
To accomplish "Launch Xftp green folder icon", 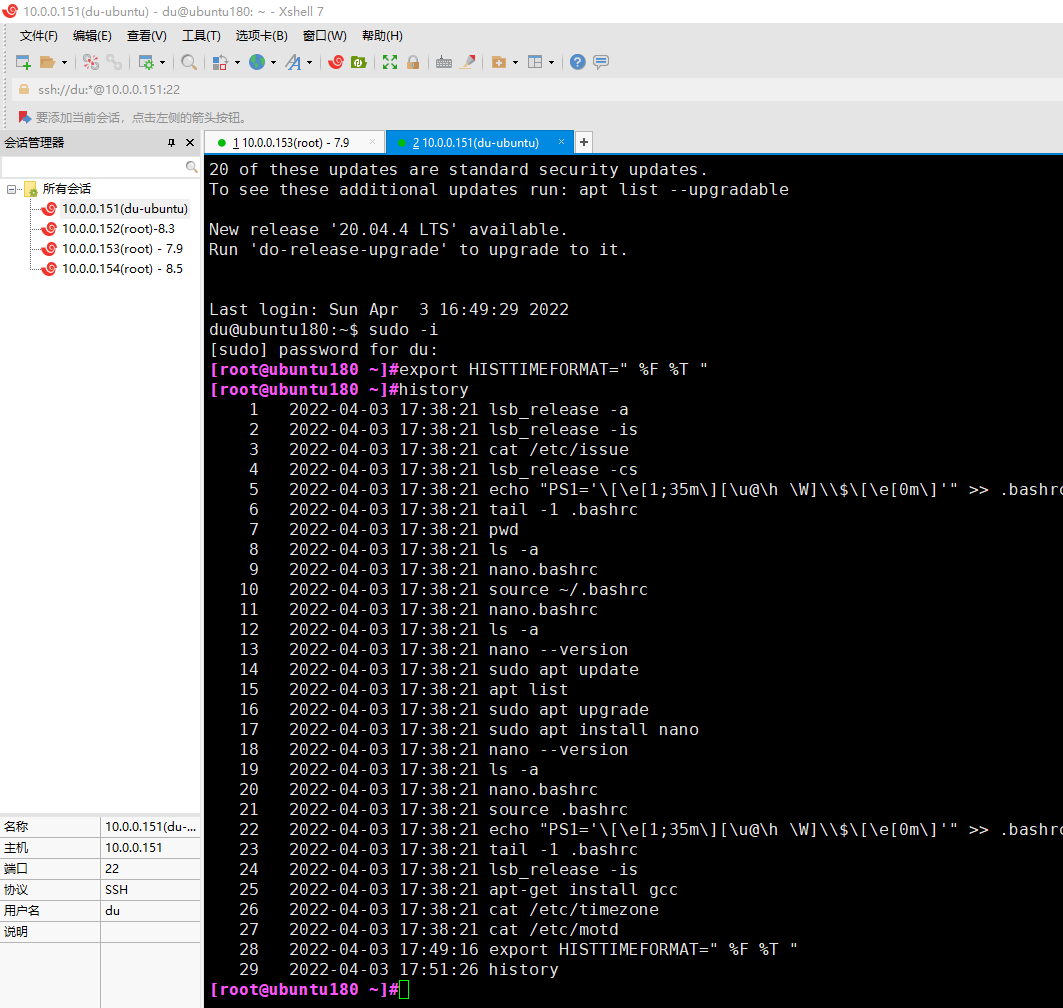I will pyautogui.click(x=359, y=62).
